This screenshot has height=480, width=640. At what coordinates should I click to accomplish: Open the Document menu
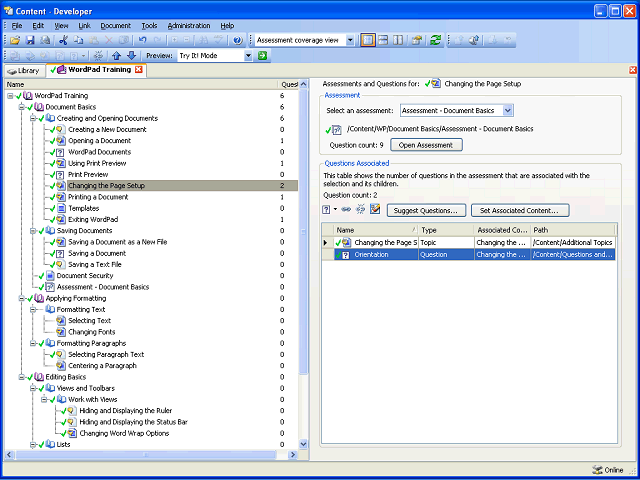click(x=116, y=26)
